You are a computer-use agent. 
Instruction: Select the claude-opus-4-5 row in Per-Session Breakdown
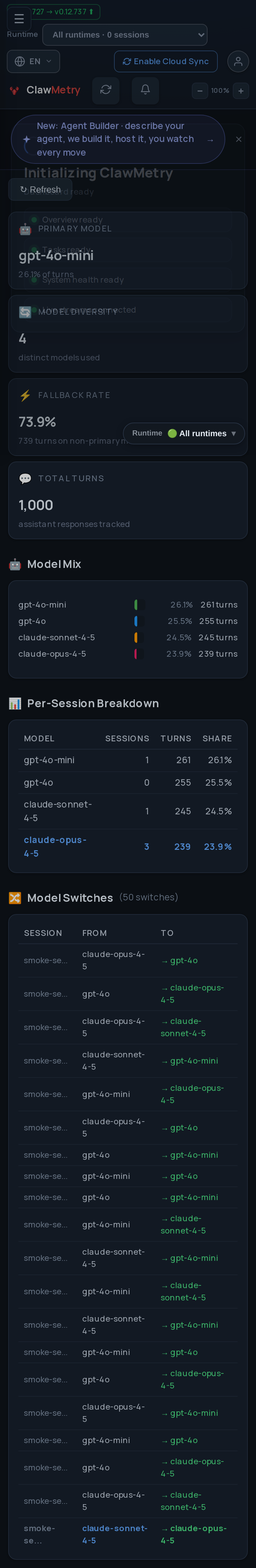click(x=128, y=847)
